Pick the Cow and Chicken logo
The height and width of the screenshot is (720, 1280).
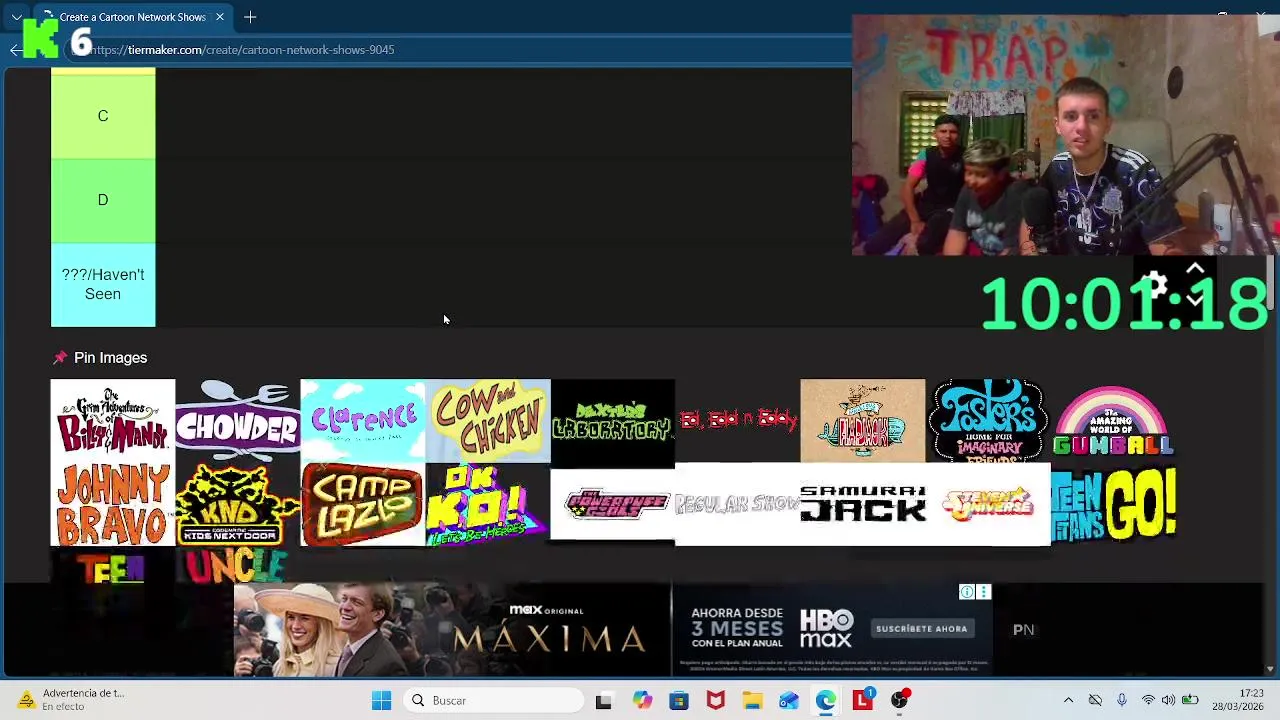[488, 421]
